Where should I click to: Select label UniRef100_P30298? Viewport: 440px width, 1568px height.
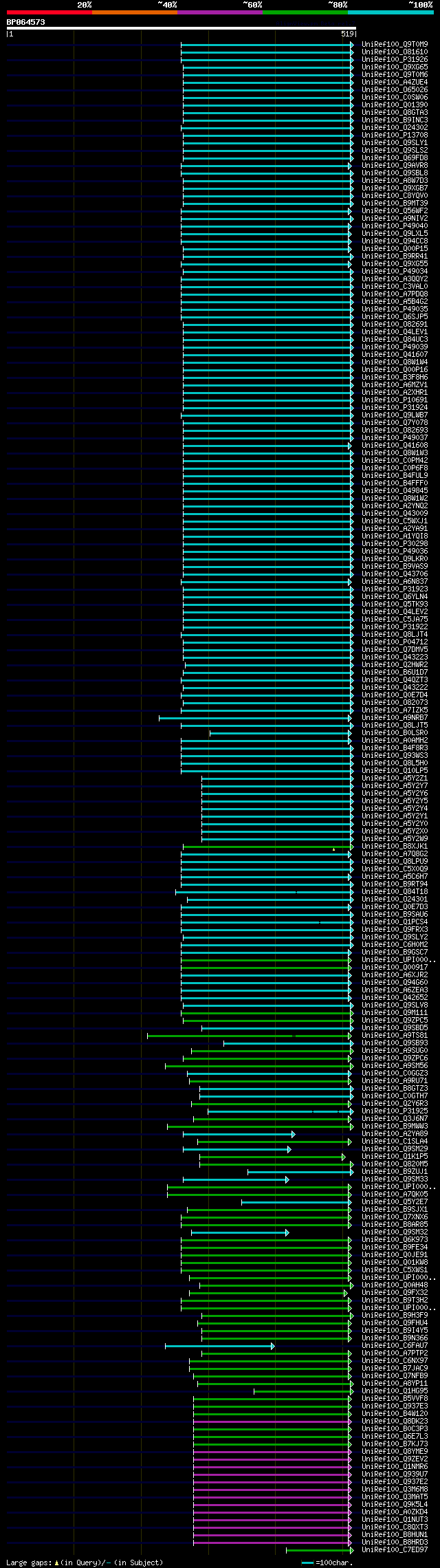coord(395,543)
